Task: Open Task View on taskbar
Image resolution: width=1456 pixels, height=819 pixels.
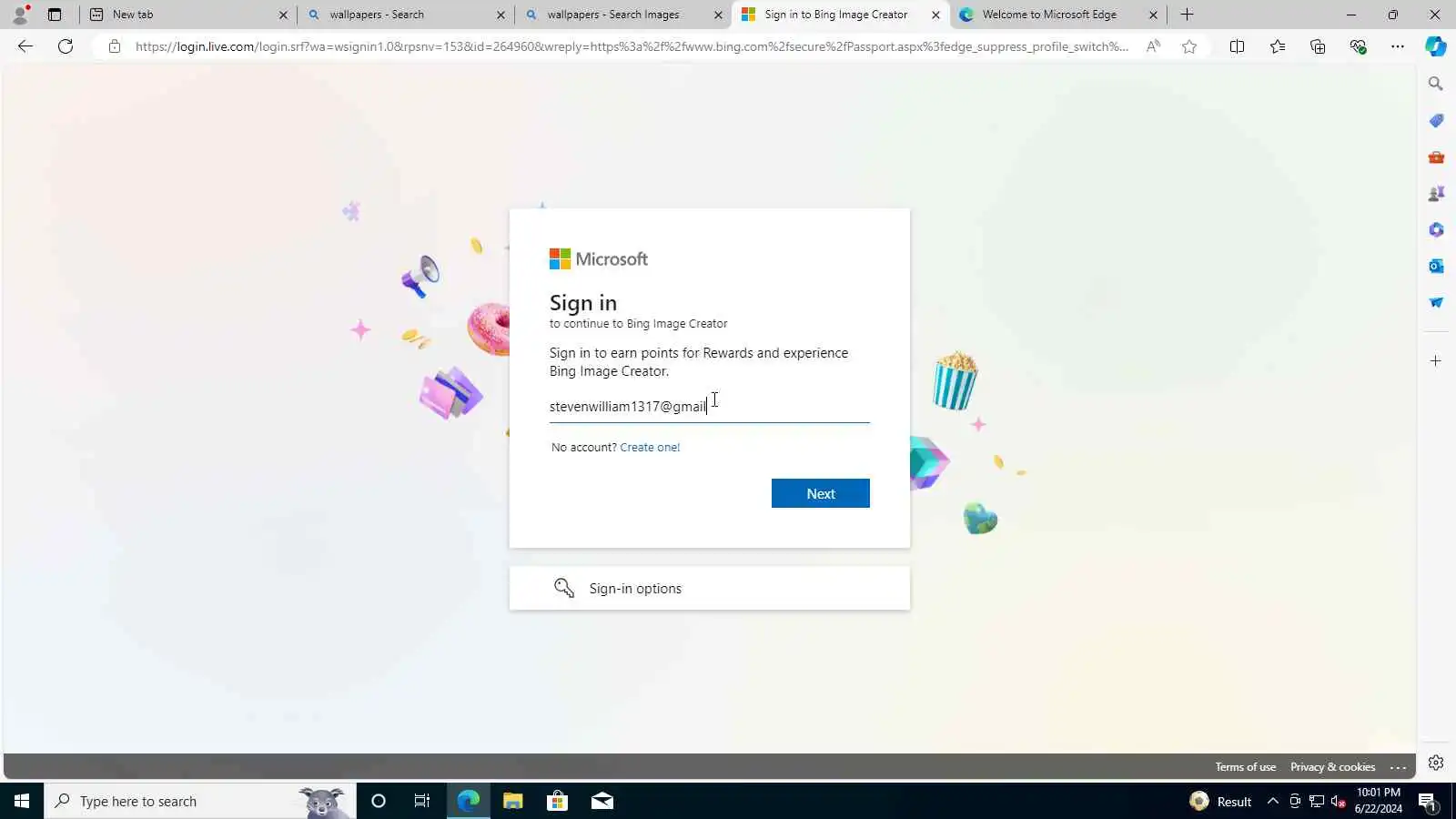Action: [x=422, y=801]
